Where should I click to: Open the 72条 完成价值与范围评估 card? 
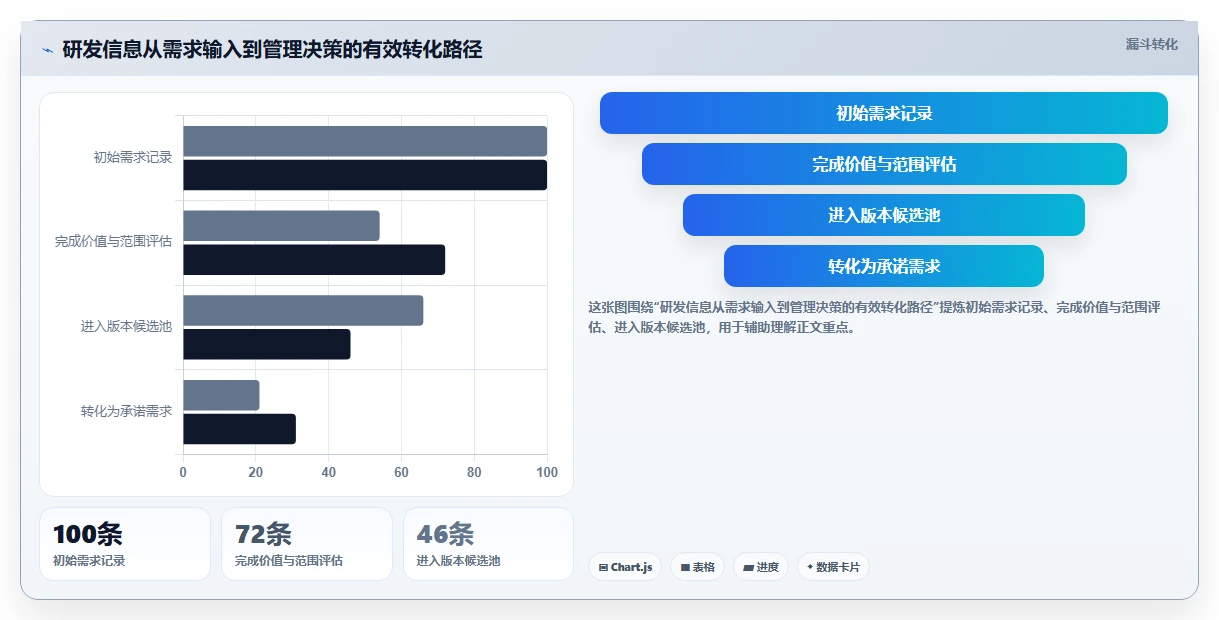(x=307, y=544)
